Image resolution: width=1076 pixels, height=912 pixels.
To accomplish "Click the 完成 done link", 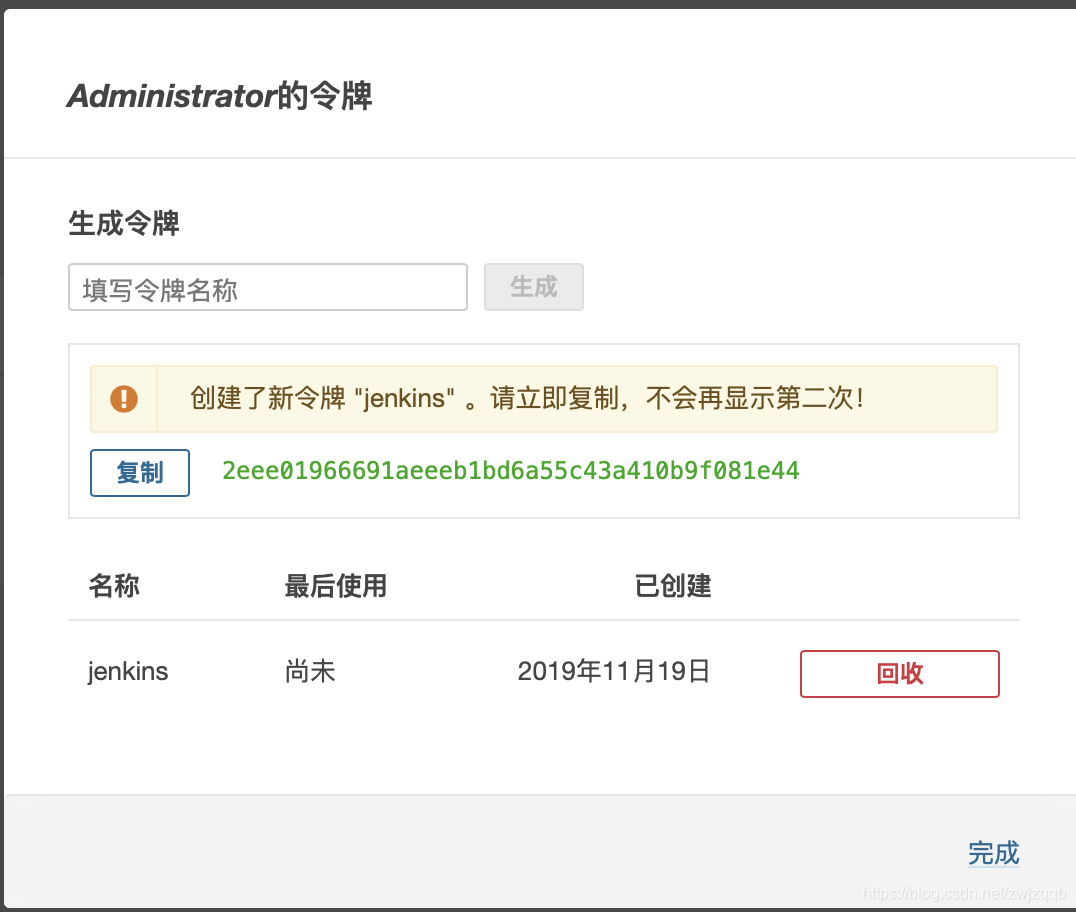I will click(x=994, y=853).
